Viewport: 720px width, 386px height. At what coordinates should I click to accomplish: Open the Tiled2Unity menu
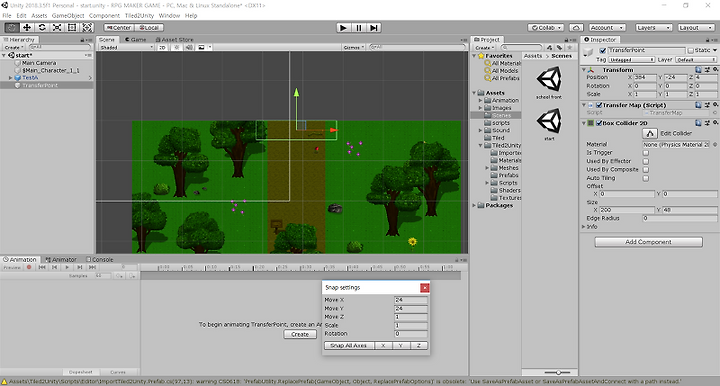click(x=139, y=16)
